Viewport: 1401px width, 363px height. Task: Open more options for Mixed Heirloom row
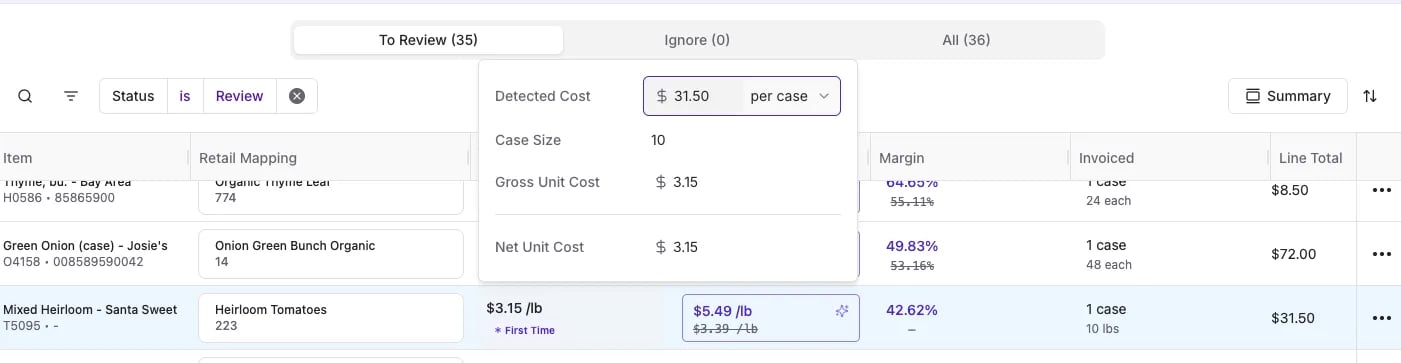pos(1382,318)
